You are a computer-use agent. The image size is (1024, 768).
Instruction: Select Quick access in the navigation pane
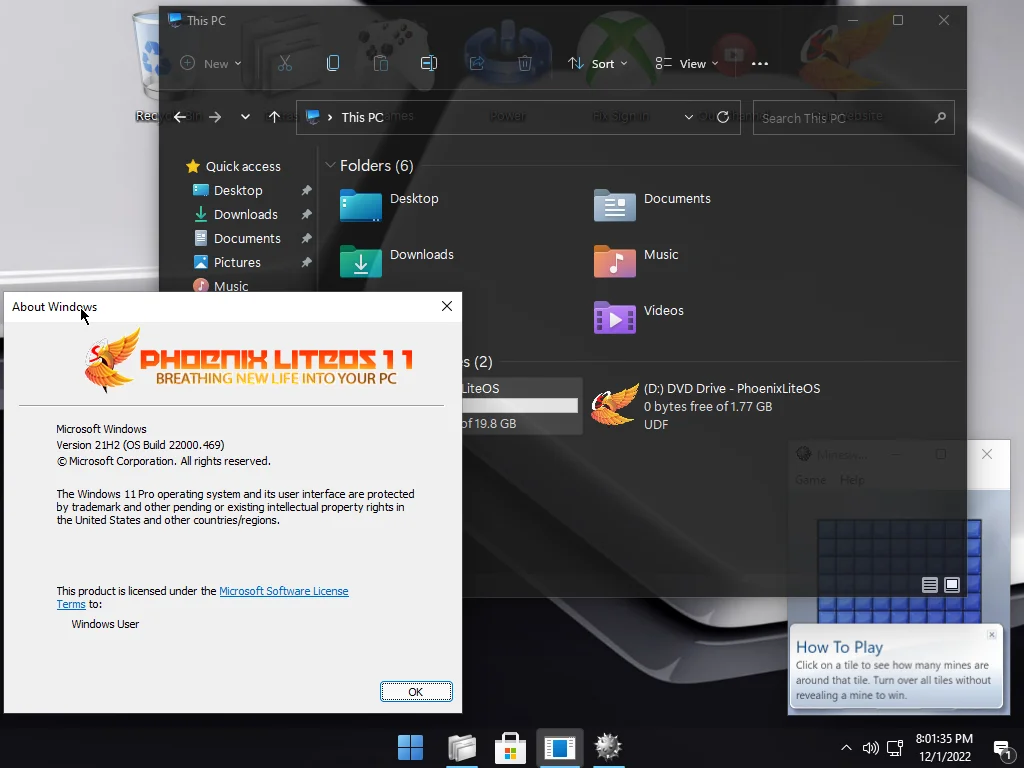click(234, 167)
